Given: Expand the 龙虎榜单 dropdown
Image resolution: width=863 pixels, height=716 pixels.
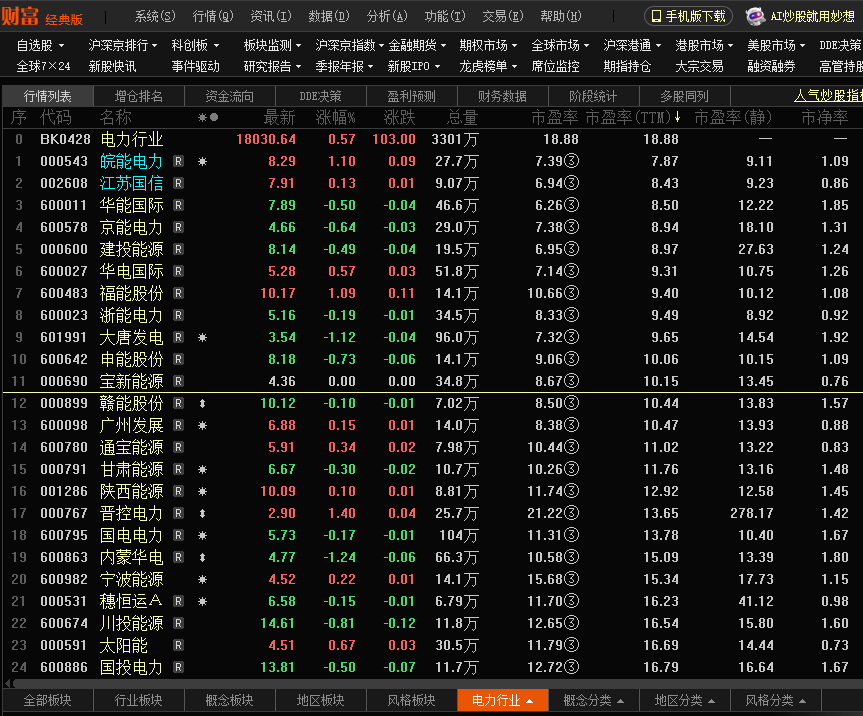Looking at the screenshot, I should (x=488, y=67).
